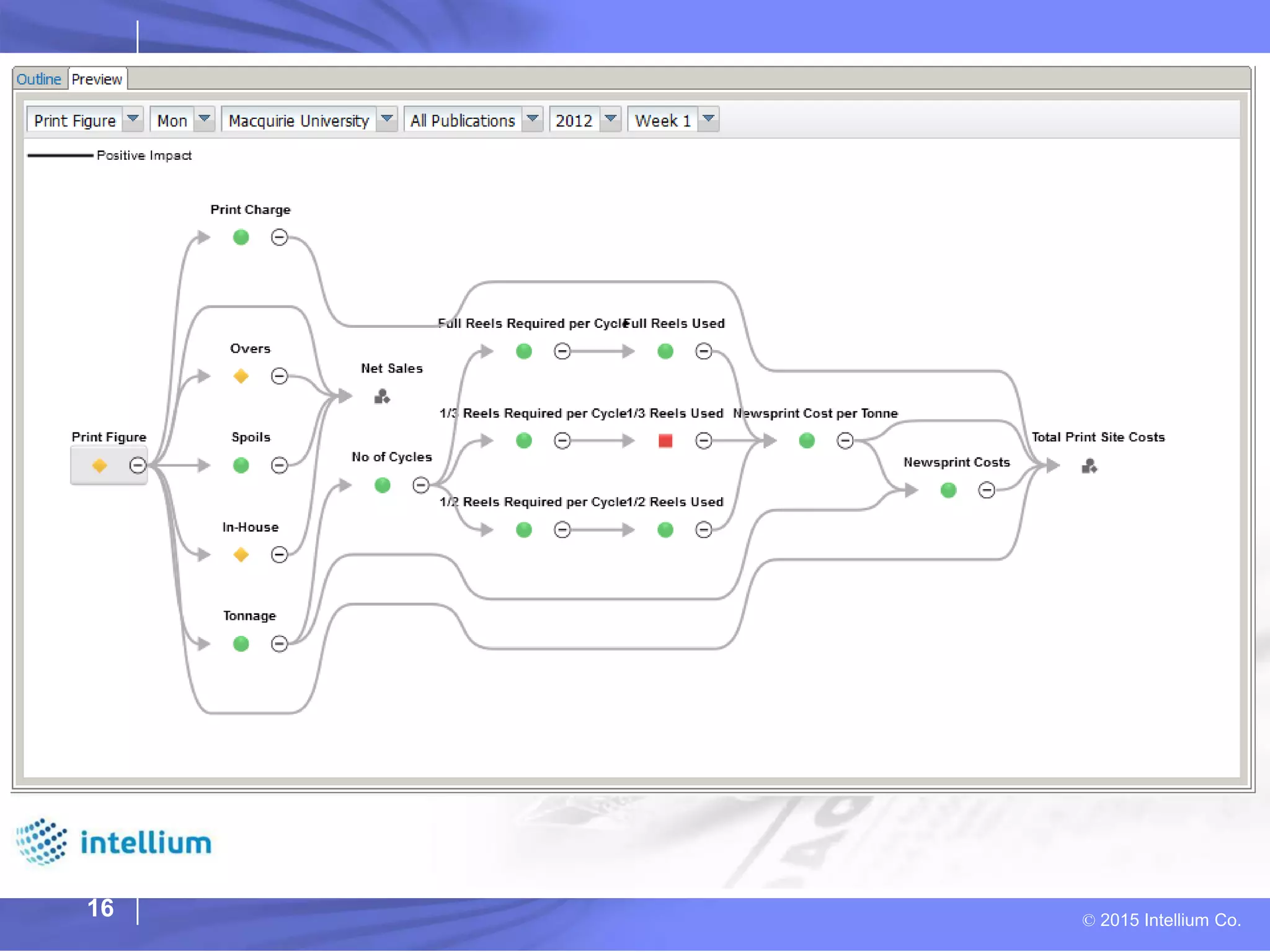
Task: Click the green Newsprint Costs indicator
Action: click(948, 490)
